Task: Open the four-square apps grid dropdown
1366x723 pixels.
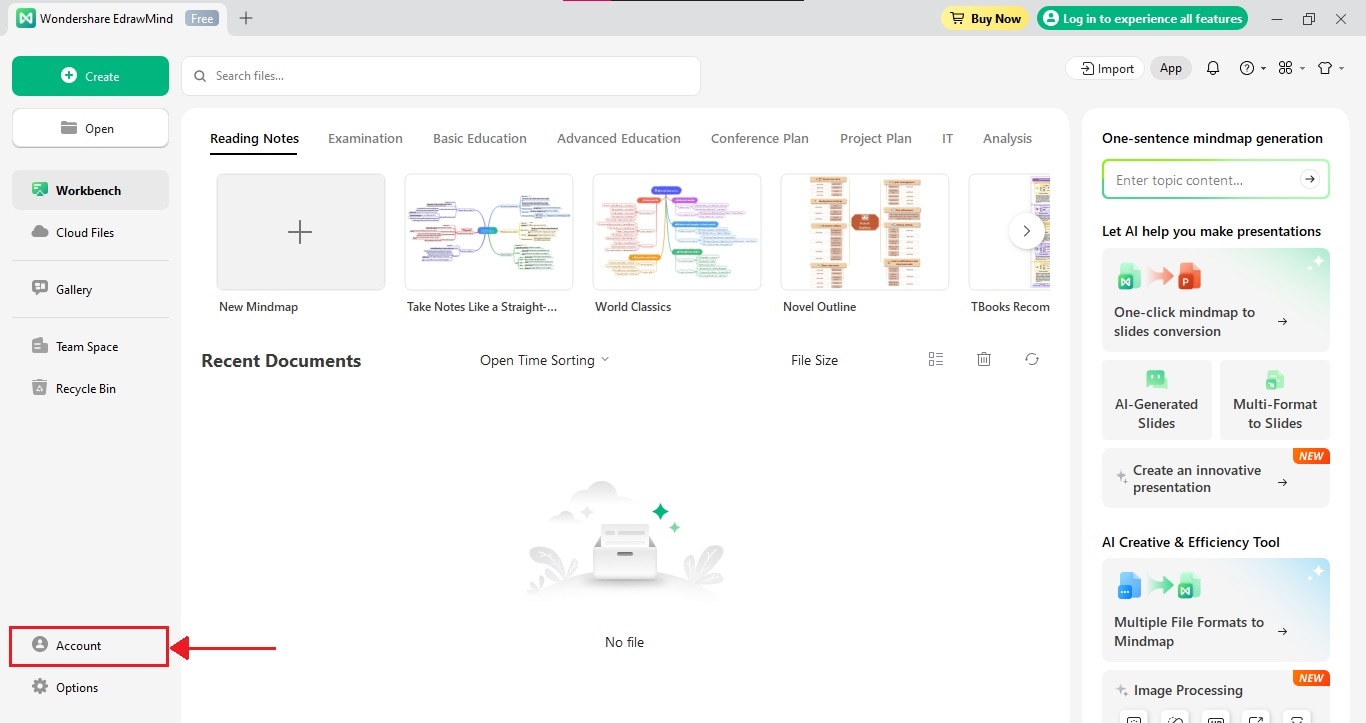Action: point(1291,68)
